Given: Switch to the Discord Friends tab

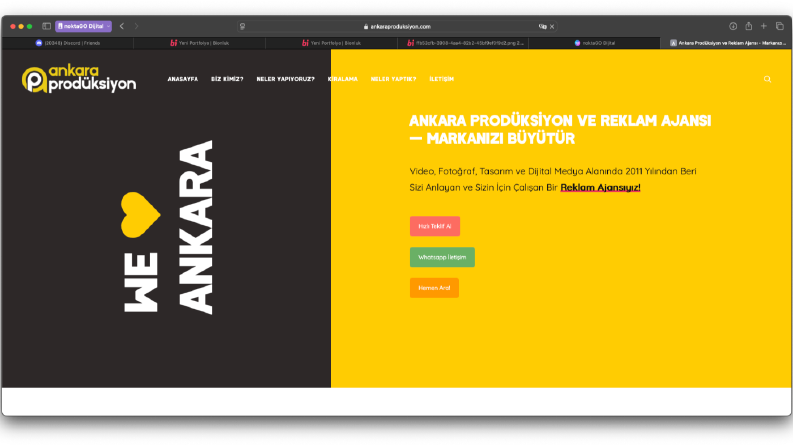Looking at the screenshot, I should point(68,43).
